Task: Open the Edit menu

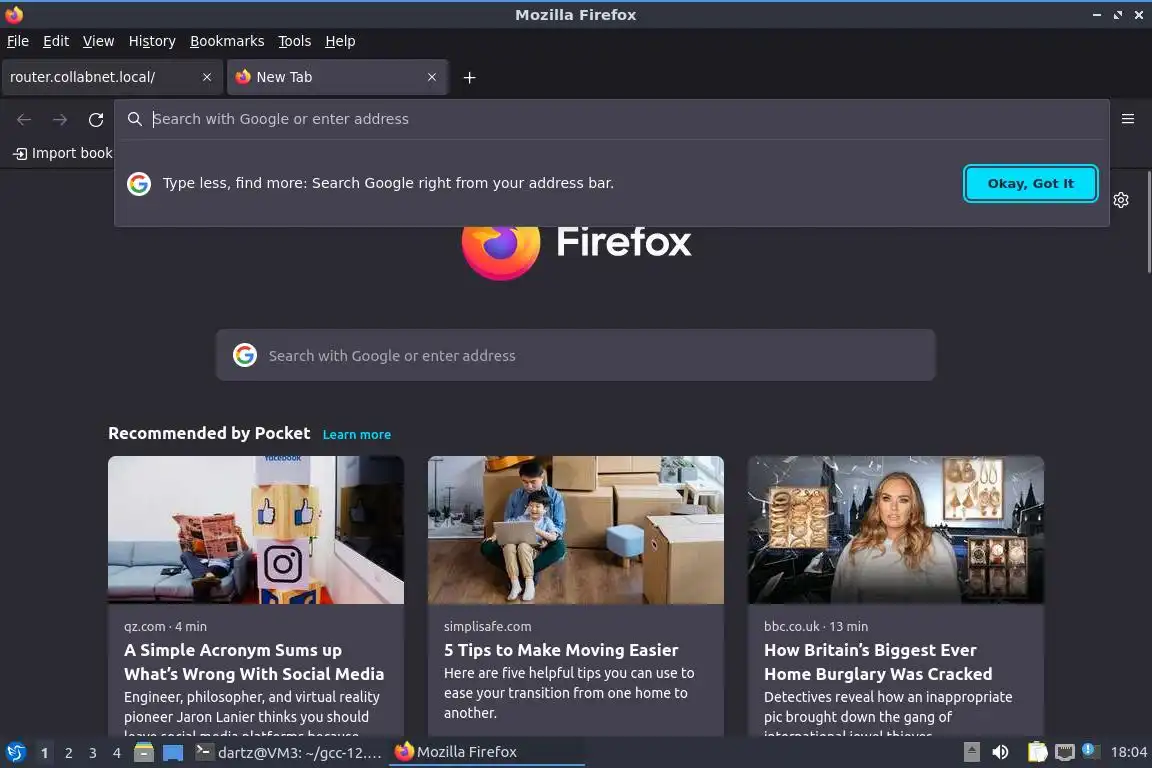Action: click(56, 41)
